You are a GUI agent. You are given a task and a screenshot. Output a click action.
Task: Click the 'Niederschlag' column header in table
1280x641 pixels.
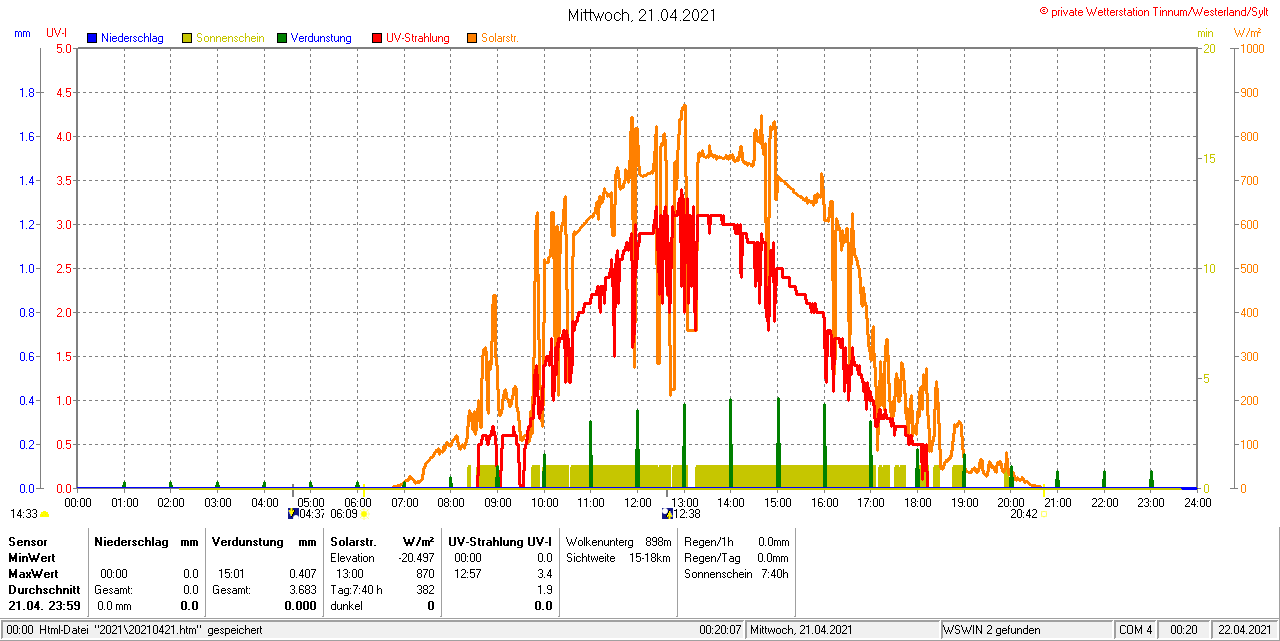click(x=132, y=541)
